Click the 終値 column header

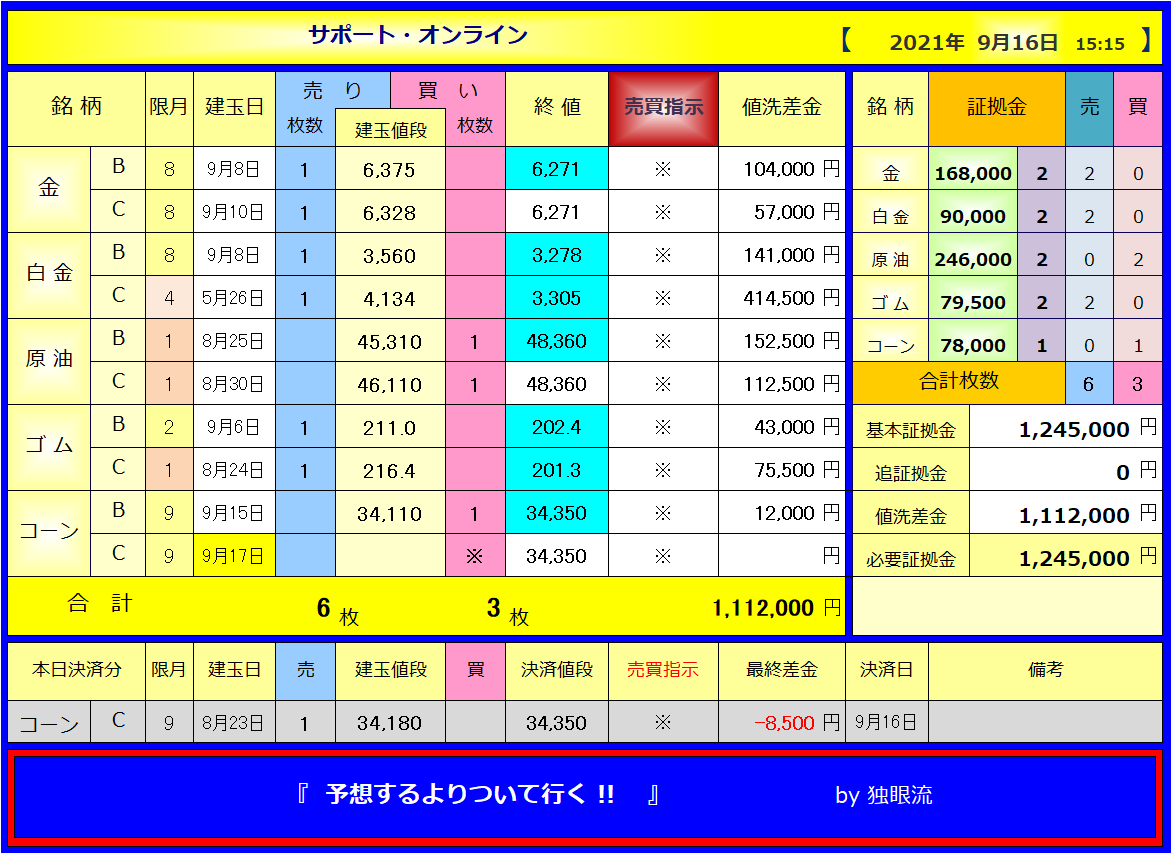click(557, 108)
